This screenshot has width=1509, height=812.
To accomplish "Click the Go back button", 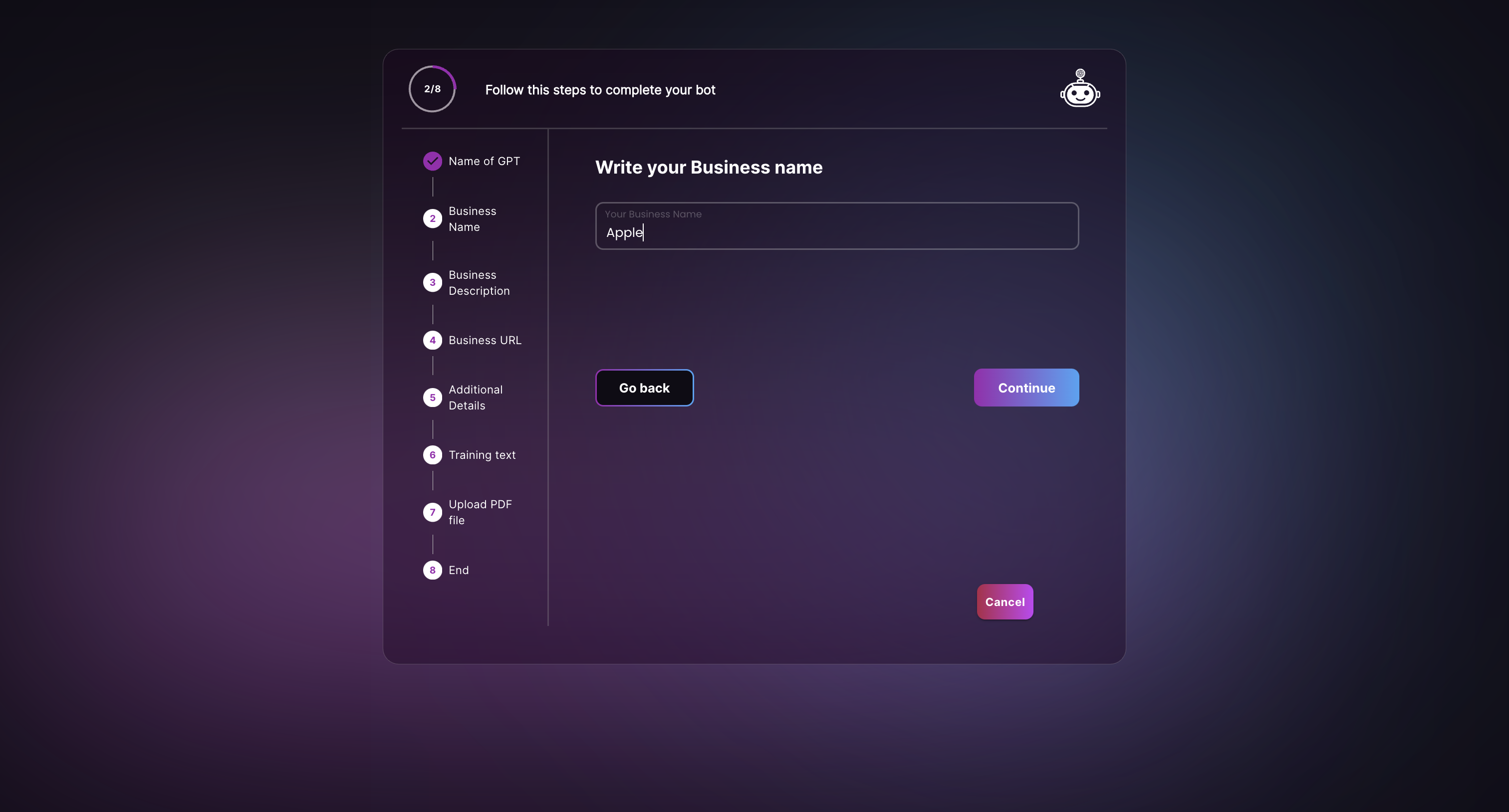I will (x=644, y=388).
